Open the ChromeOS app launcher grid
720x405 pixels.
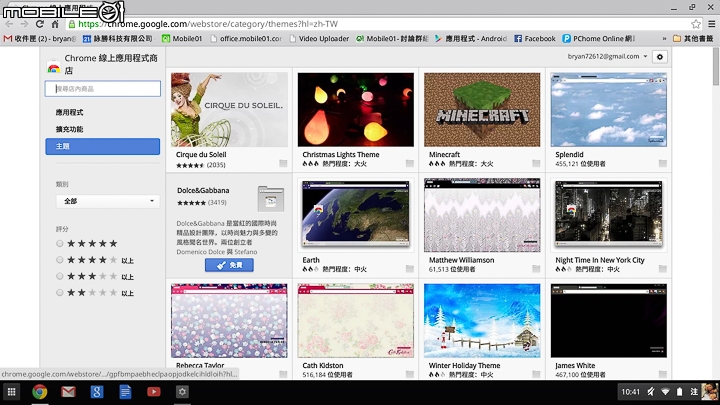[11, 392]
